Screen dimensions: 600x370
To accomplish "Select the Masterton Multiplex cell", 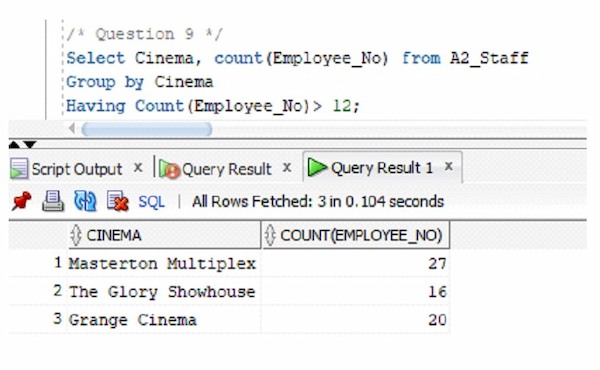I will click(164, 264).
